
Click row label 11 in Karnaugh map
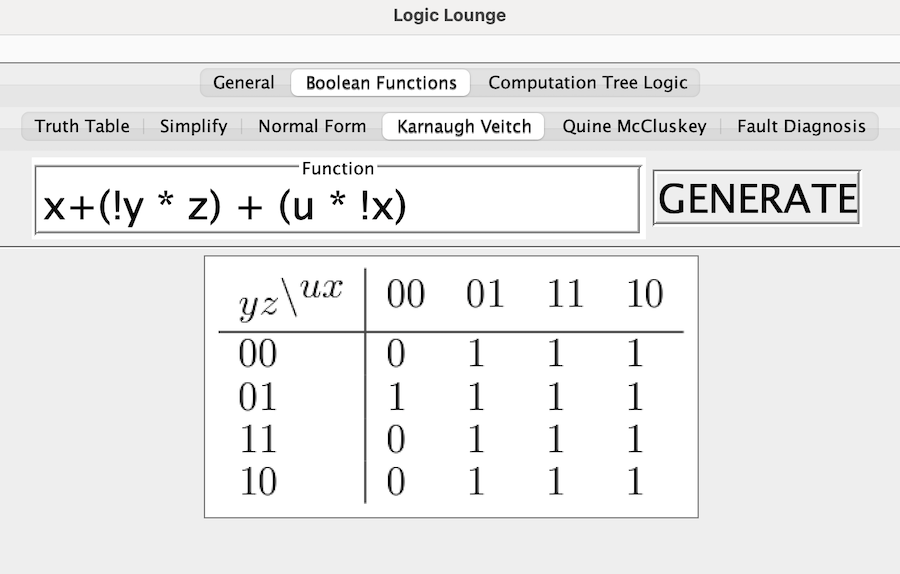(x=258, y=439)
